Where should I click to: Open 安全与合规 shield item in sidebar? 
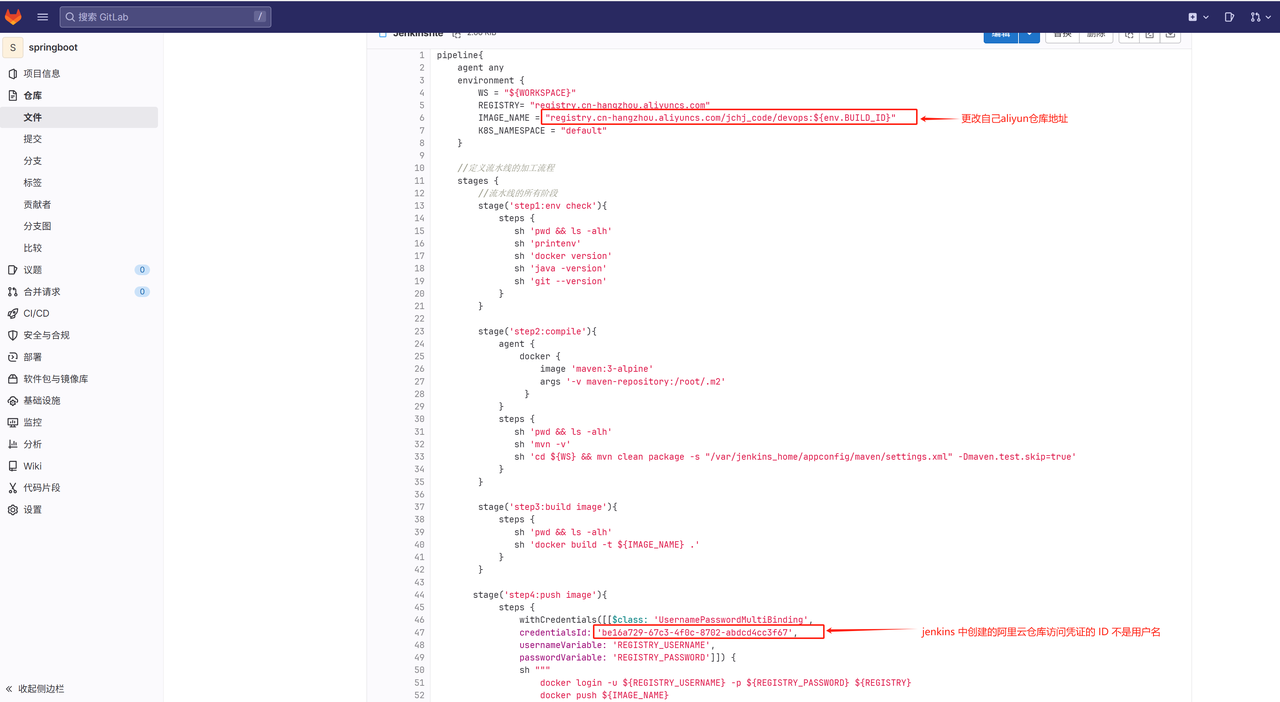13,335
